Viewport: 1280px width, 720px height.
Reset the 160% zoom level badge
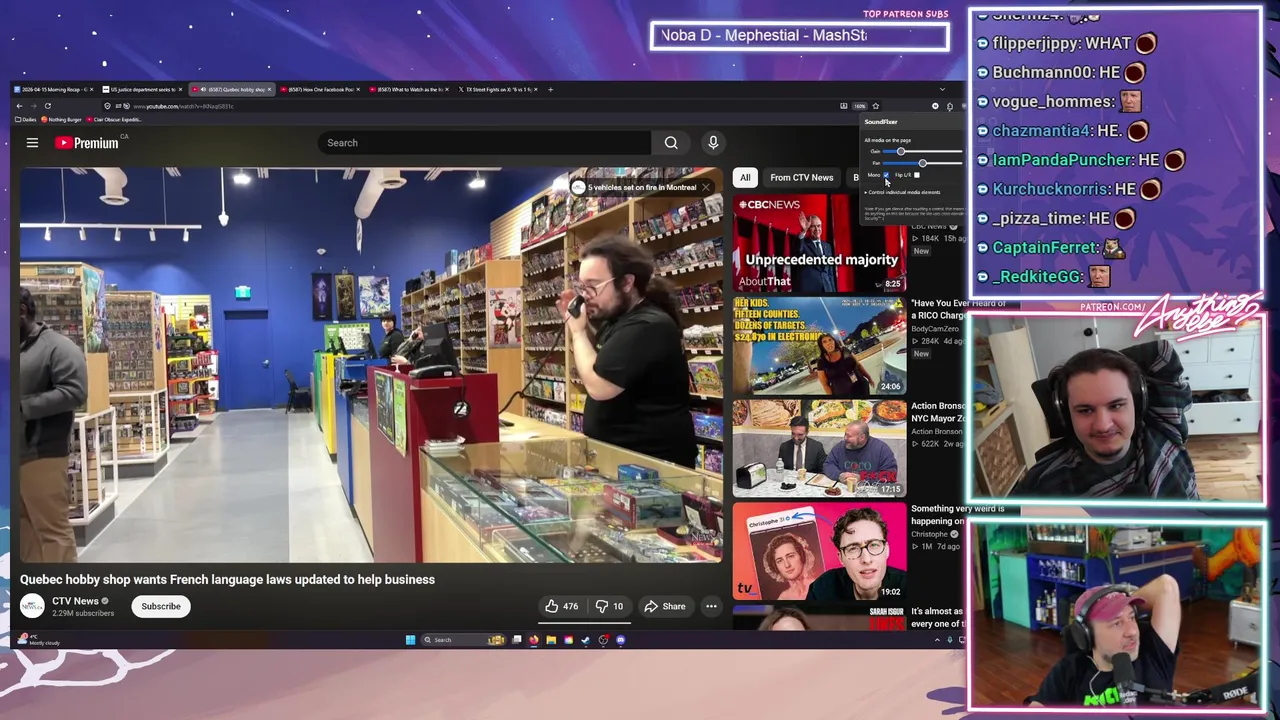tap(860, 106)
